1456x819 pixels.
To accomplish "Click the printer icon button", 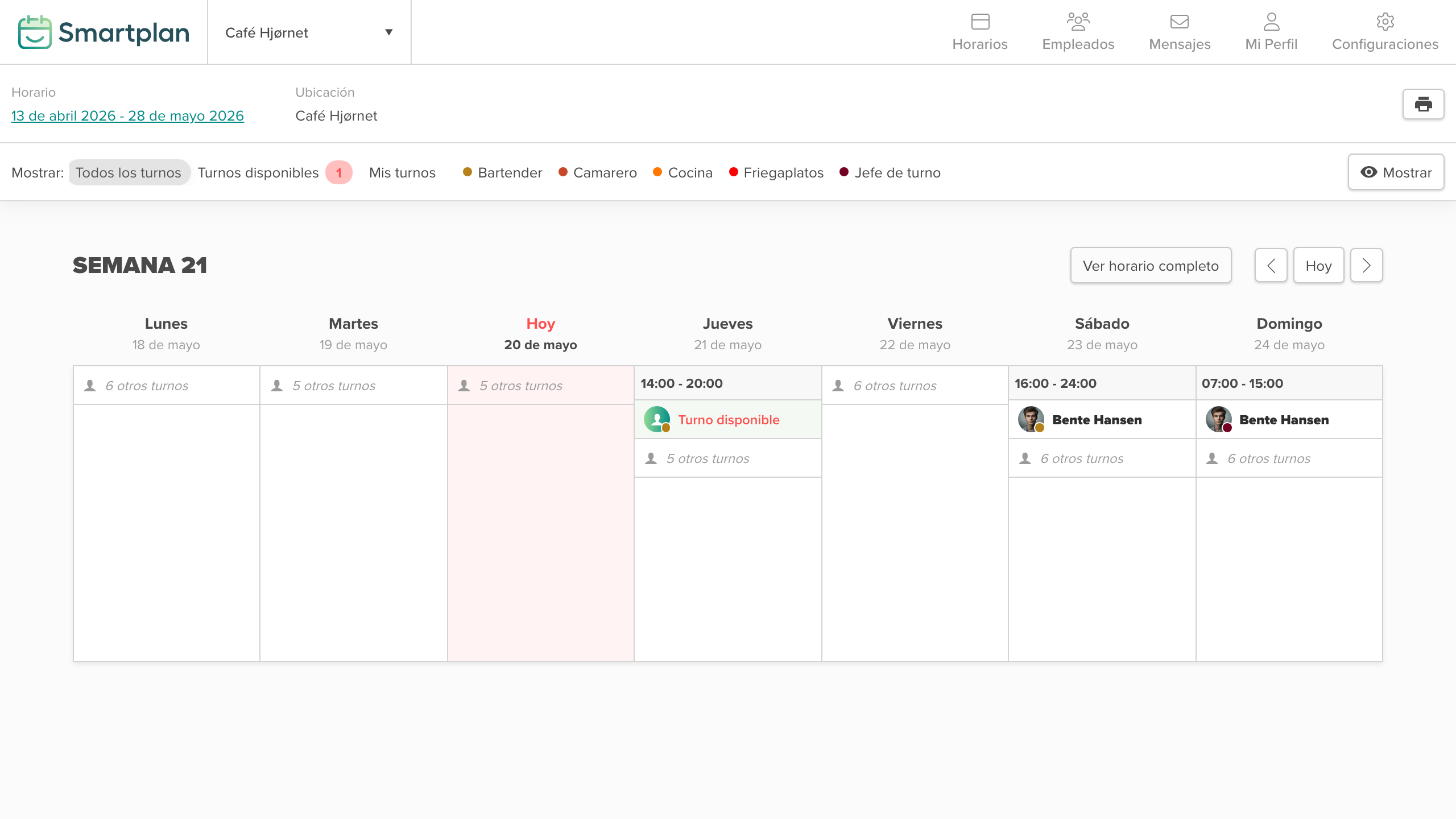I will [x=1423, y=104].
